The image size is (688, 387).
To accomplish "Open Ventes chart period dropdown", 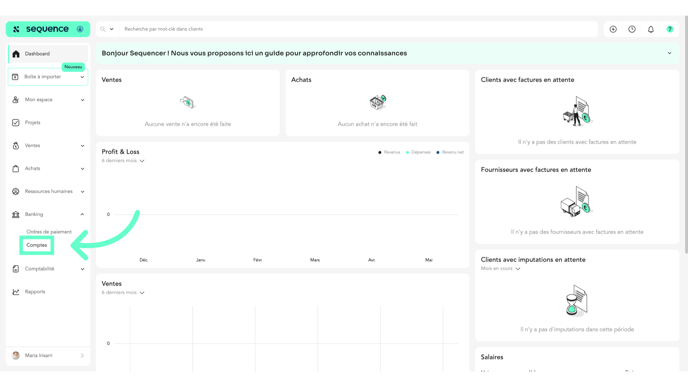I will click(x=123, y=293).
